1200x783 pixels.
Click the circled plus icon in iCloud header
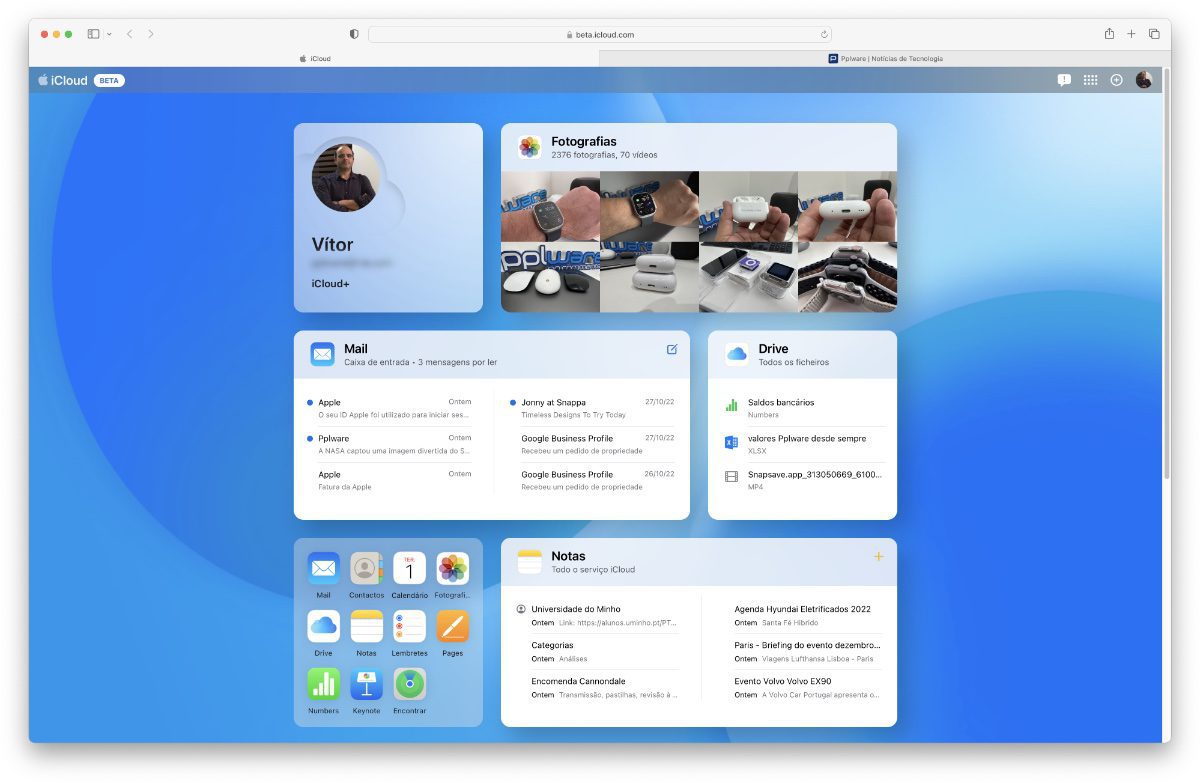pos(1116,80)
